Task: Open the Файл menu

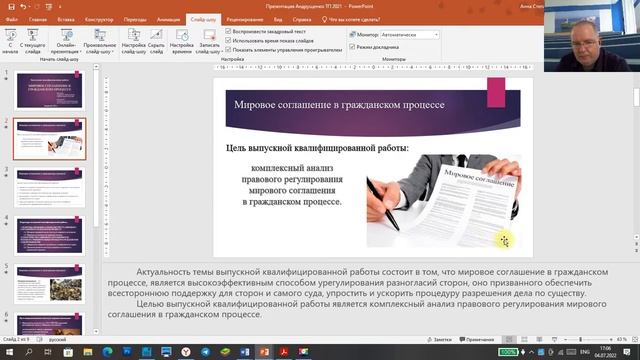Action: [12, 19]
